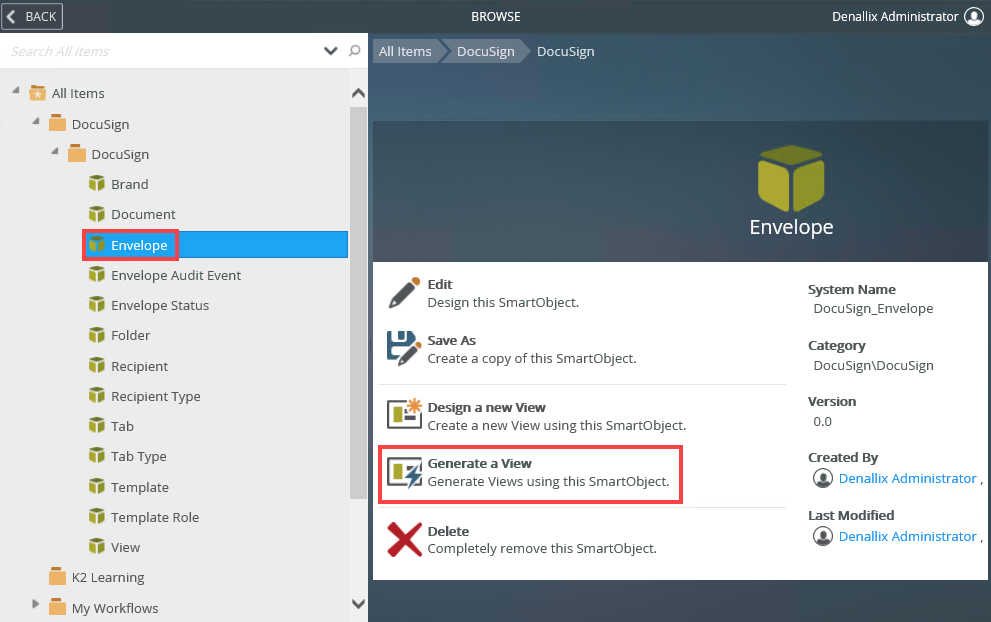Image resolution: width=991 pixels, height=622 pixels.
Task: Focus the Search All Items field
Action: 161,51
